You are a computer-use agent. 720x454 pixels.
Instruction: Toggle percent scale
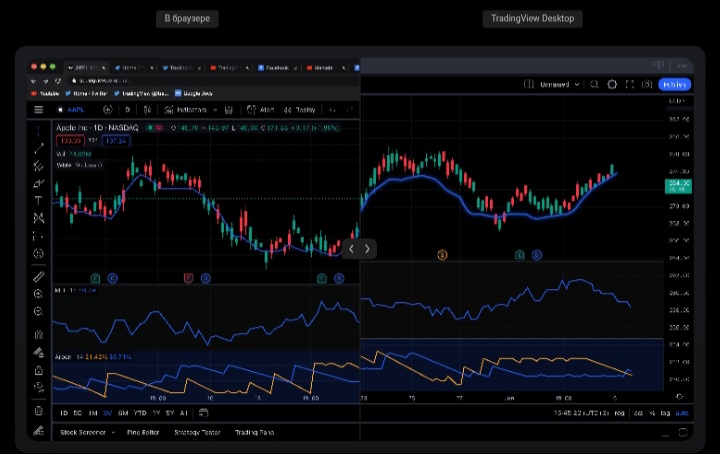click(652, 413)
